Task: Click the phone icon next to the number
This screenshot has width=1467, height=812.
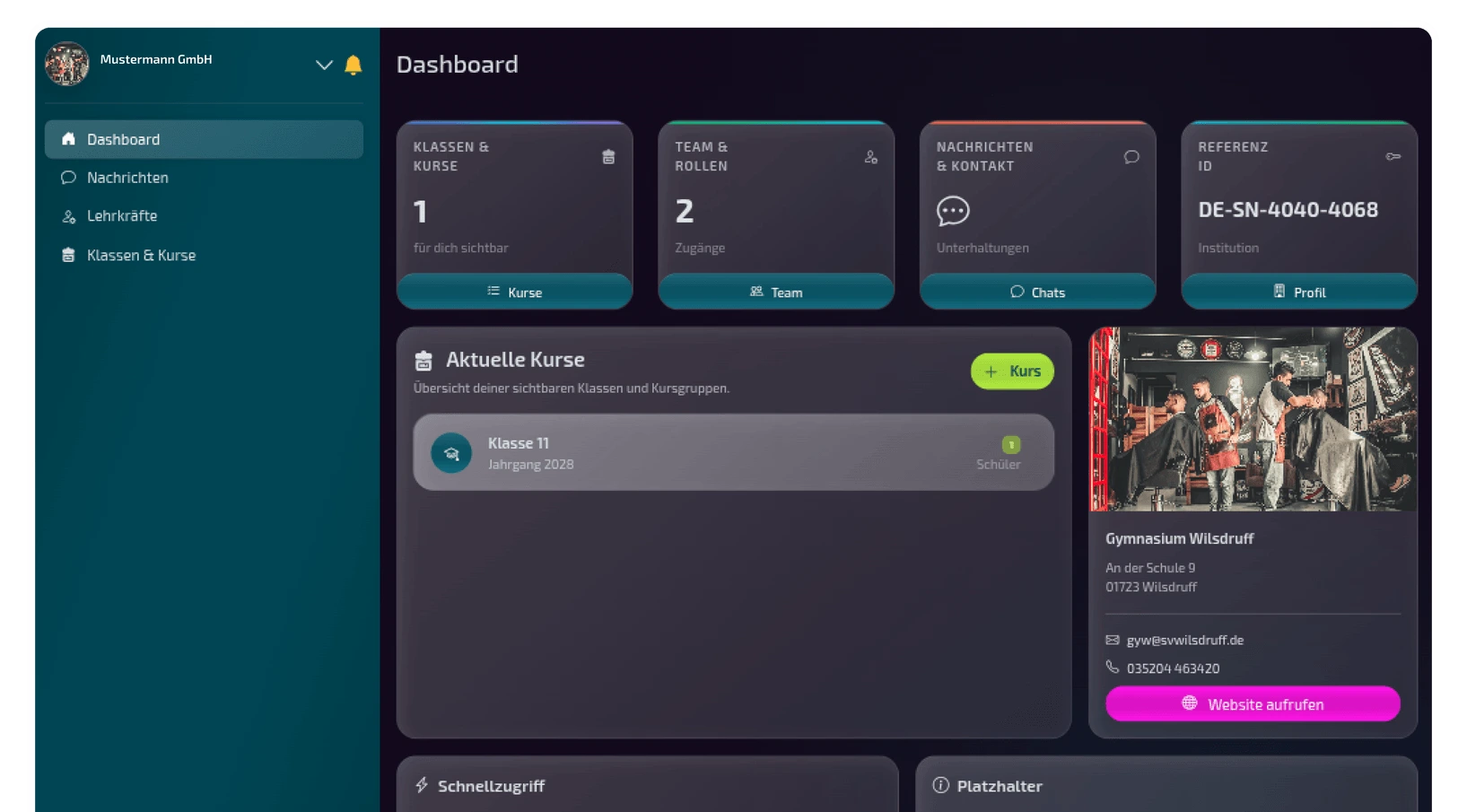Action: coord(1113,668)
